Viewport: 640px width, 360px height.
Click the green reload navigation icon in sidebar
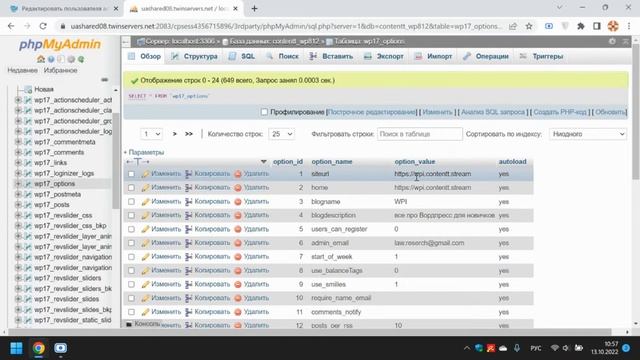coord(81,59)
